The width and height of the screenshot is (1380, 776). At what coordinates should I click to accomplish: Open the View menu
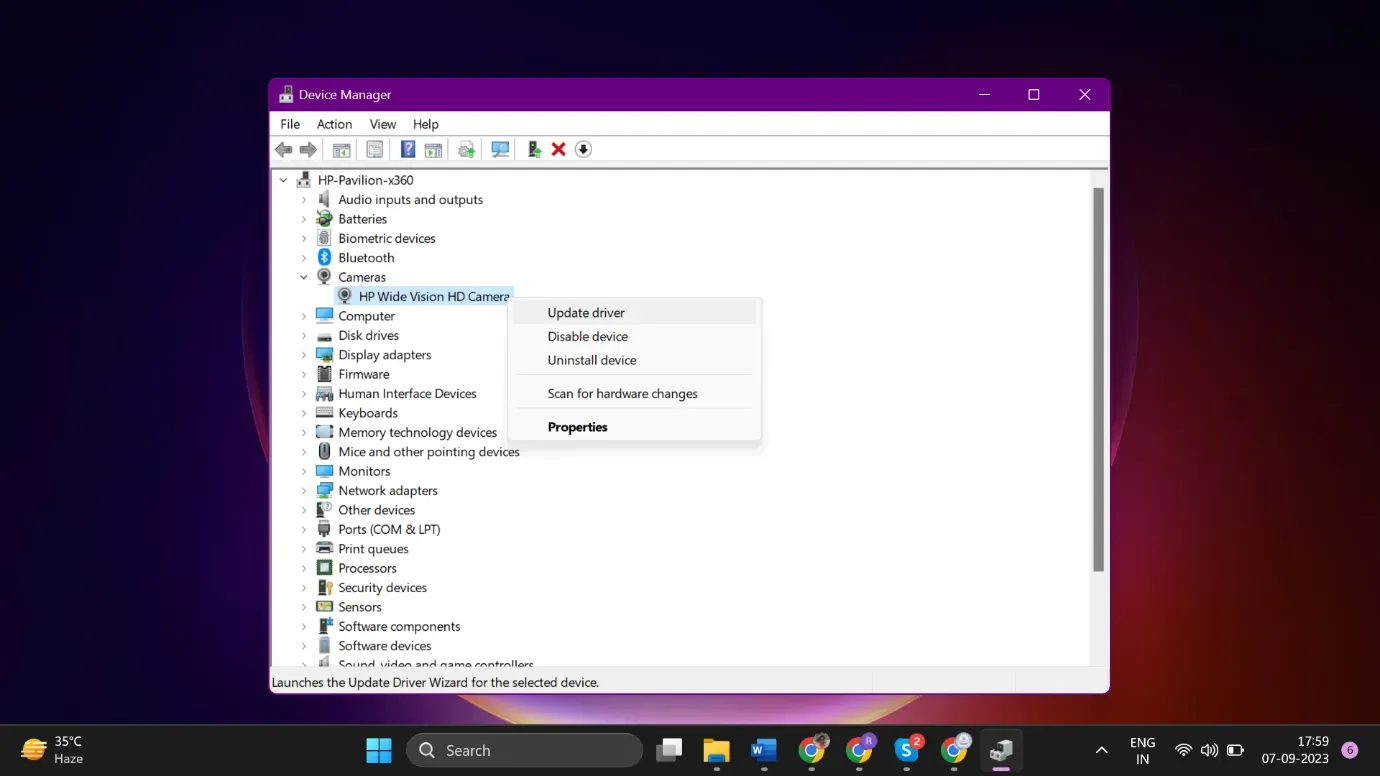[x=383, y=124]
